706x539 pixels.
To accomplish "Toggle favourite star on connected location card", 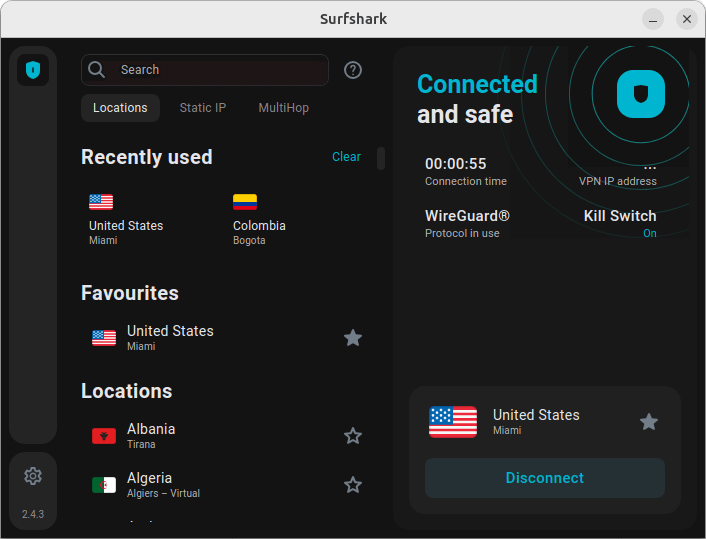I will [649, 422].
